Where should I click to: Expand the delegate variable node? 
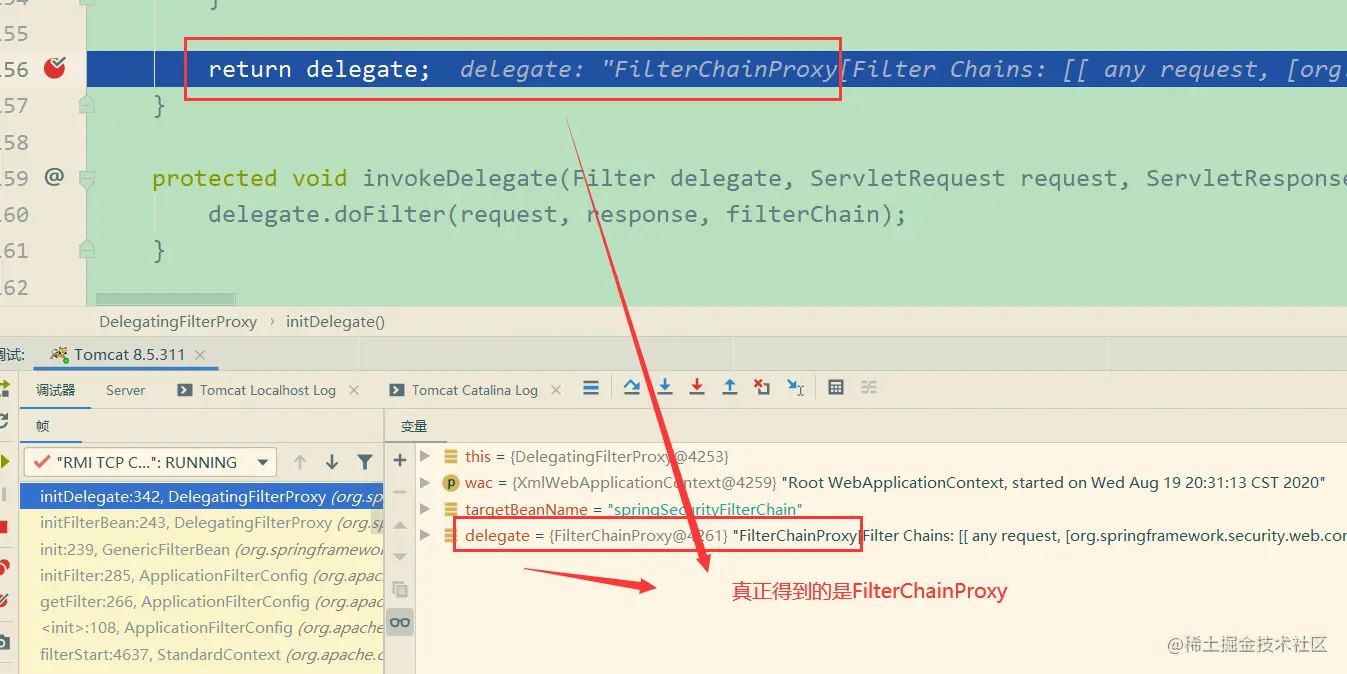coord(425,536)
